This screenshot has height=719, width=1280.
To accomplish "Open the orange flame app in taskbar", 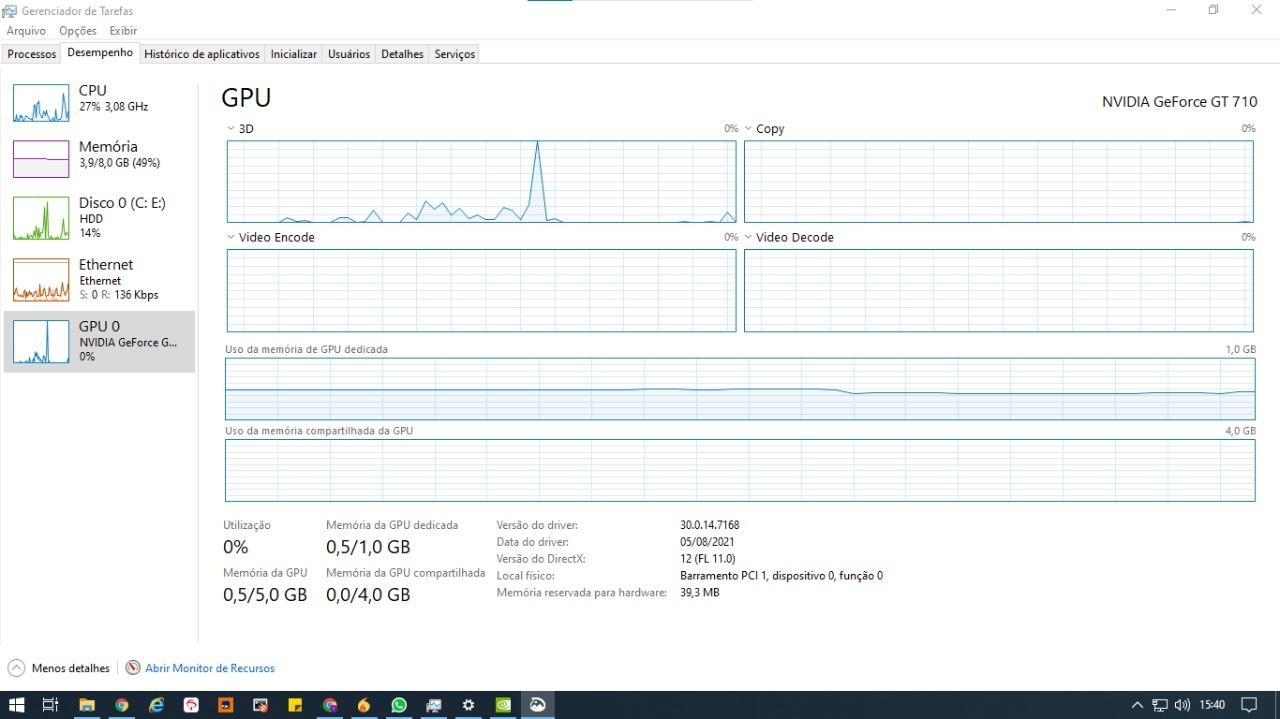I will (364, 705).
